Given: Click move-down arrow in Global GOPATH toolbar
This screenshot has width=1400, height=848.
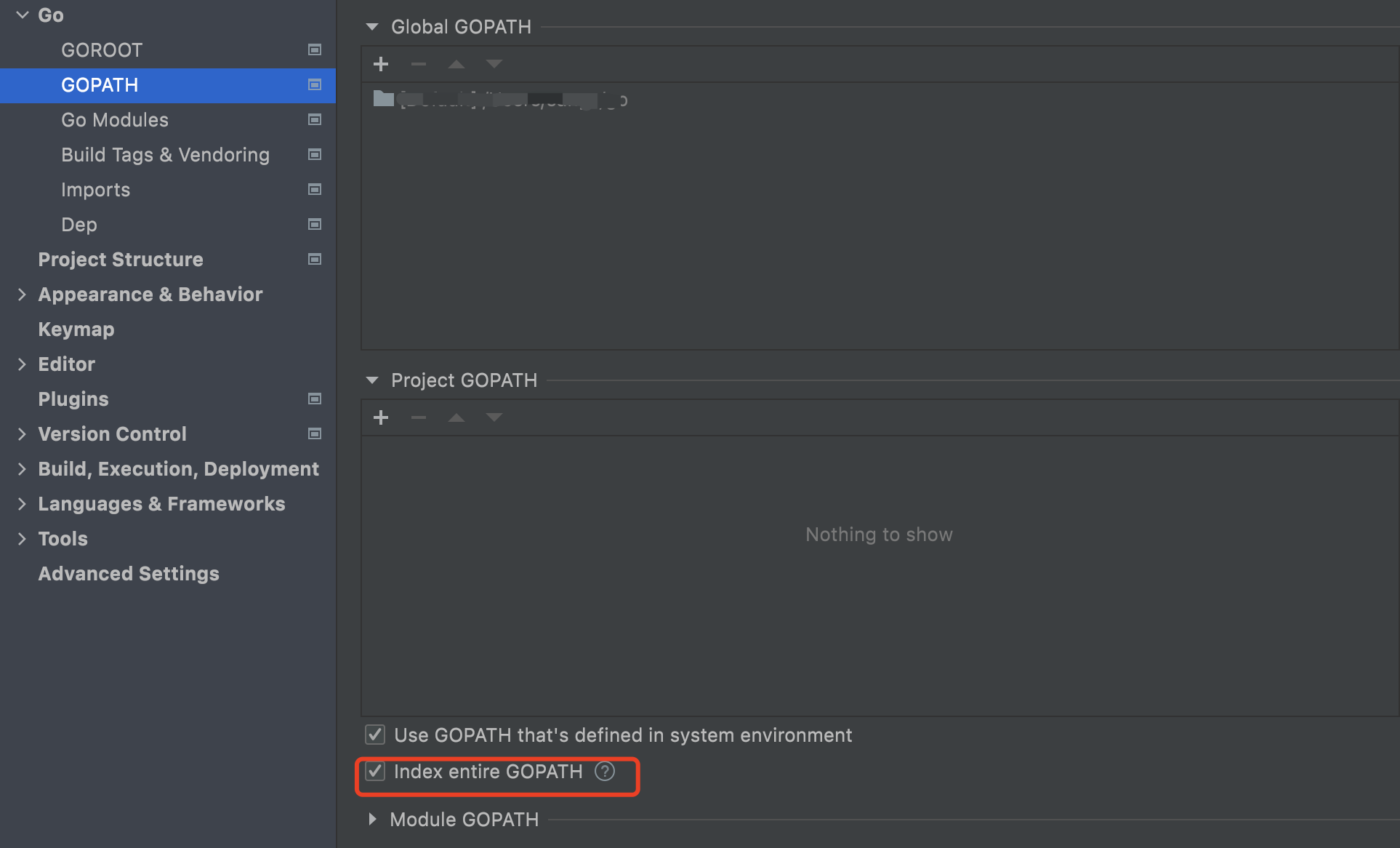Looking at the screenshot, I should pyautogui.click(x=494, y=64).
